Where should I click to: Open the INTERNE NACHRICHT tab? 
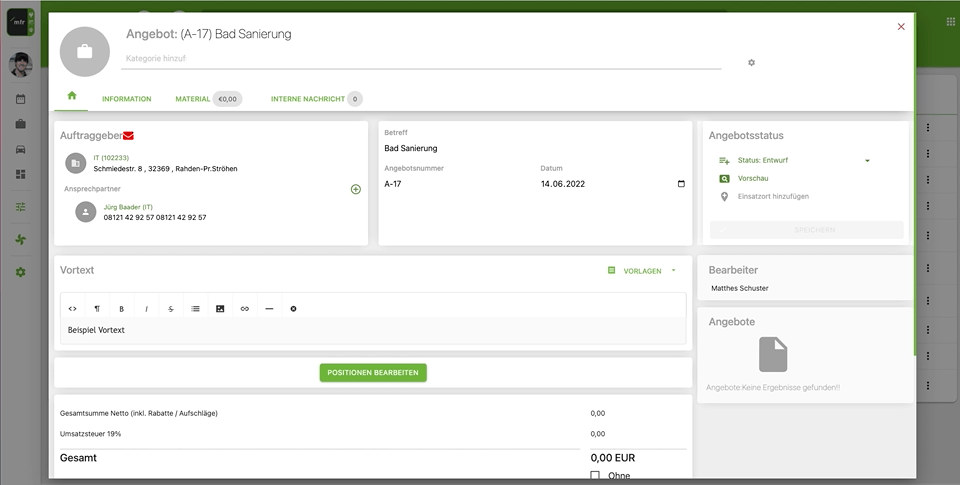307,99
